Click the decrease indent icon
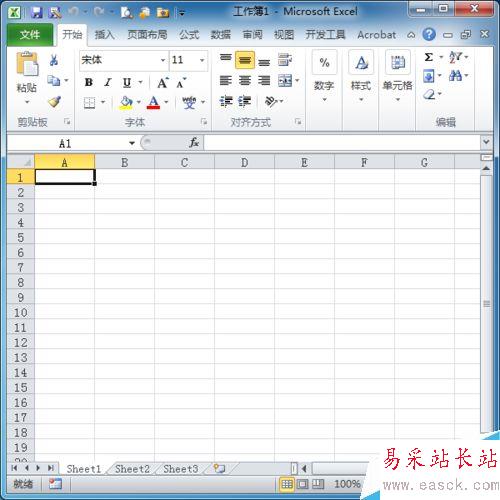The image size is (500, 500). pyautogui.click(x=226, y=101)
